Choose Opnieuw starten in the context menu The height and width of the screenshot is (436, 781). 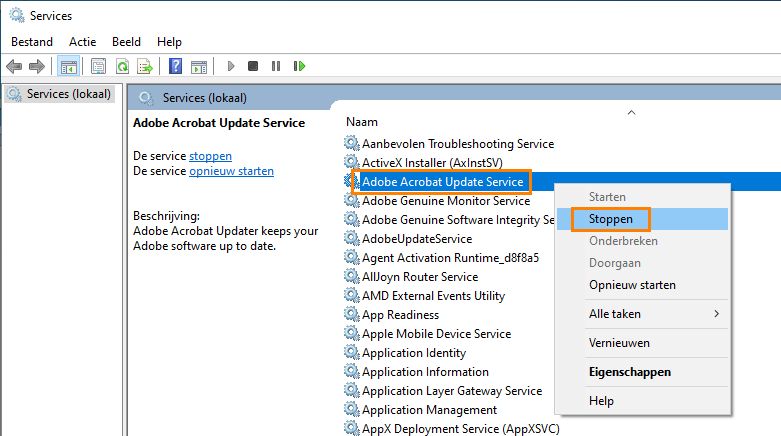pos(643,285)
